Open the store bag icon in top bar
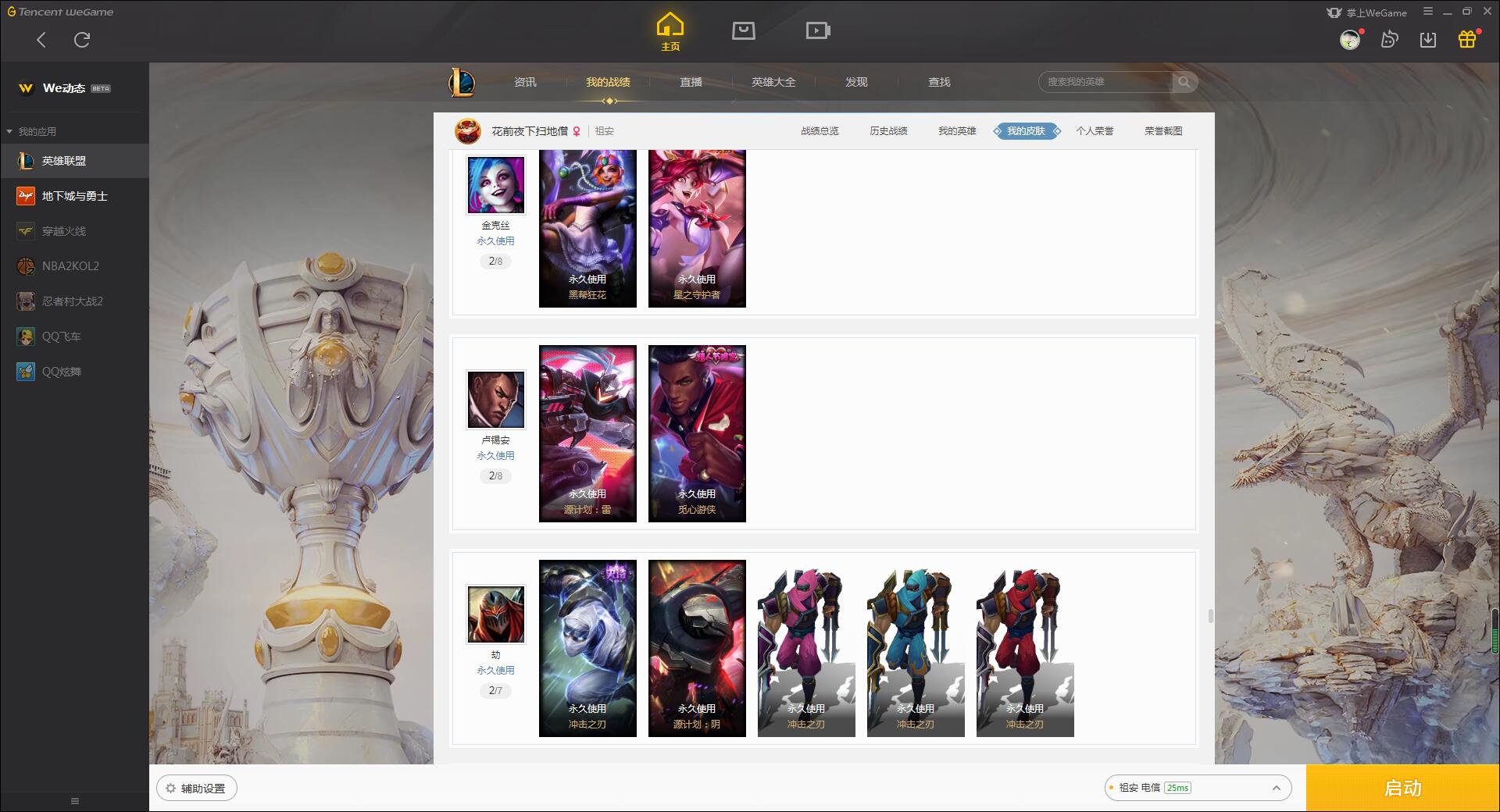Screen dimensions: 1500x812 pos(743,30)
